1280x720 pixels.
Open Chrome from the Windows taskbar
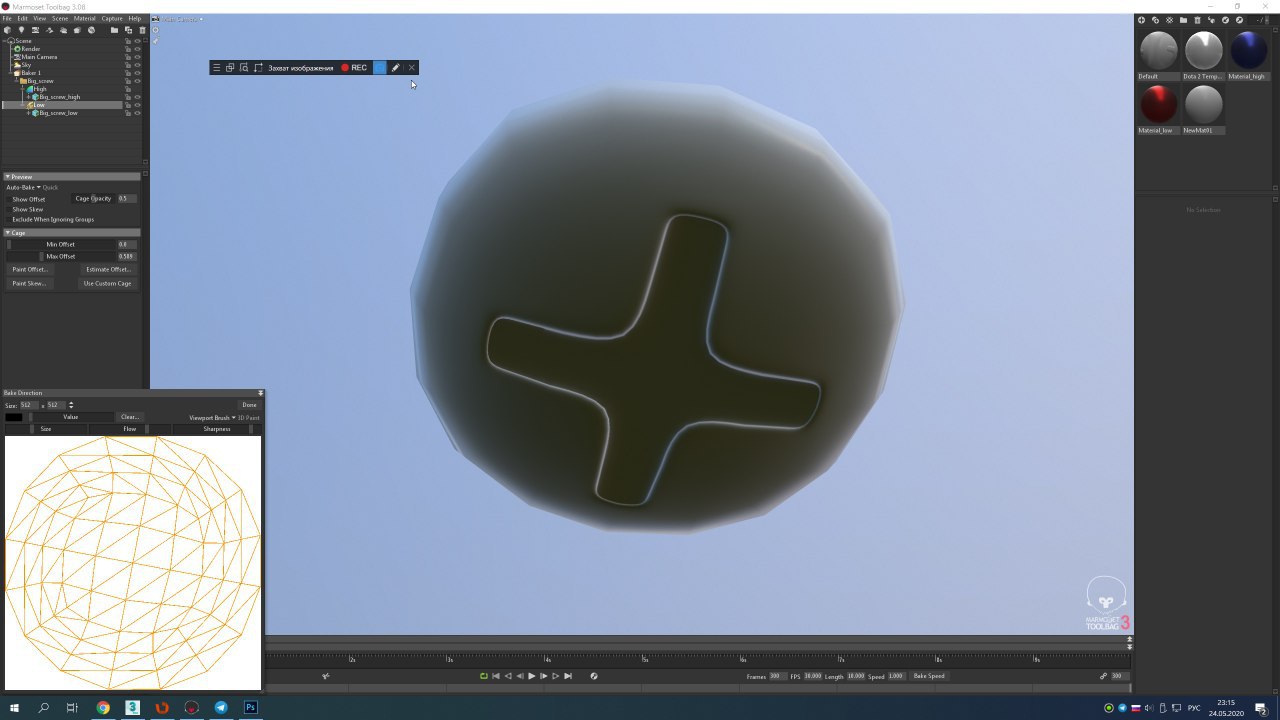pyautogui.click(x=102, y=707)
